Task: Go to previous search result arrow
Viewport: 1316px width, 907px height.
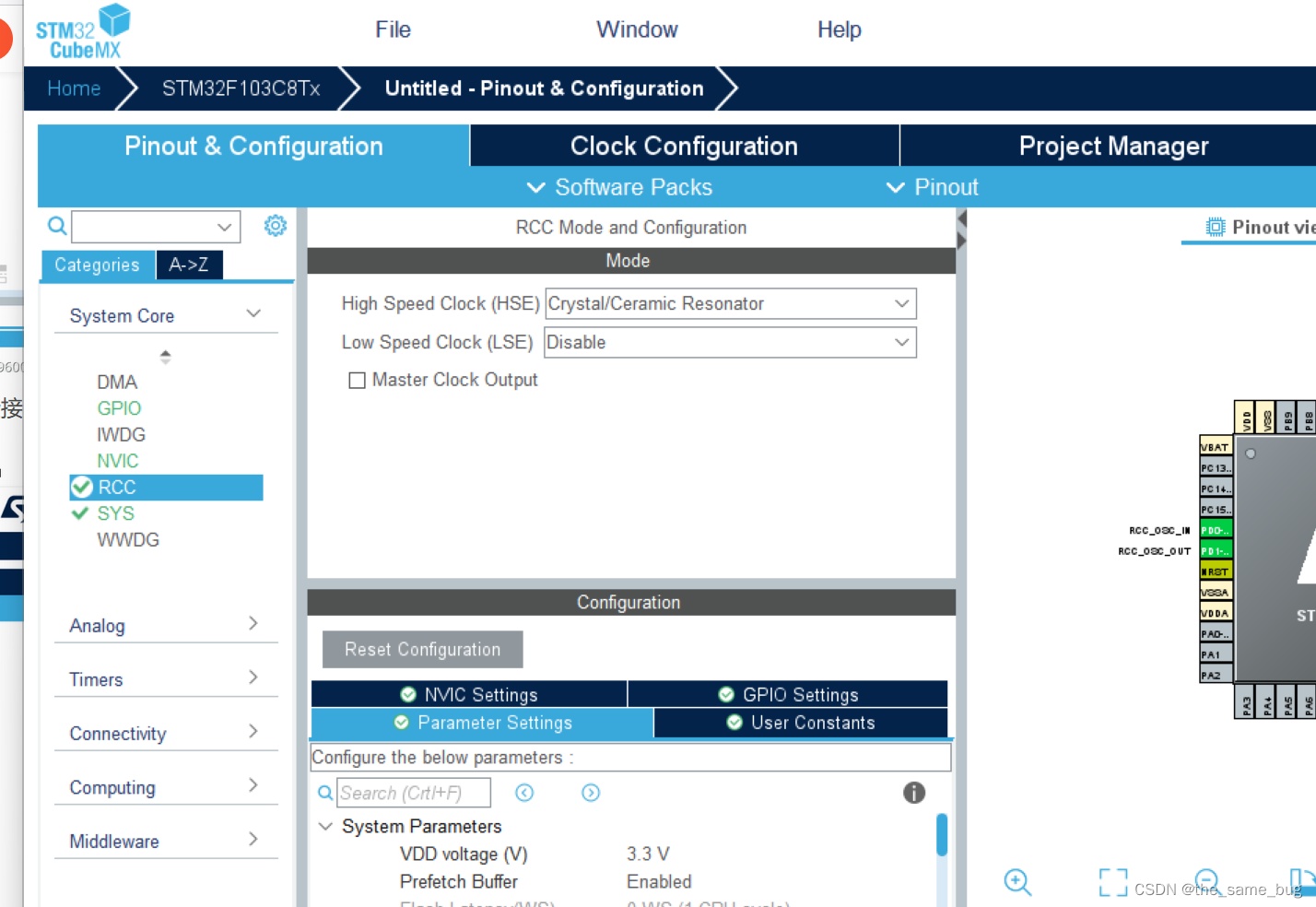Action: pyautogui.click(x=524, y=793)
